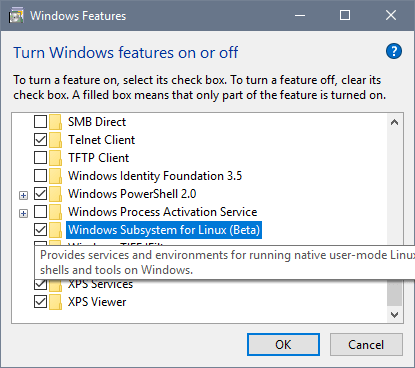Click the scrollbar down arrow

pos(395,315)
